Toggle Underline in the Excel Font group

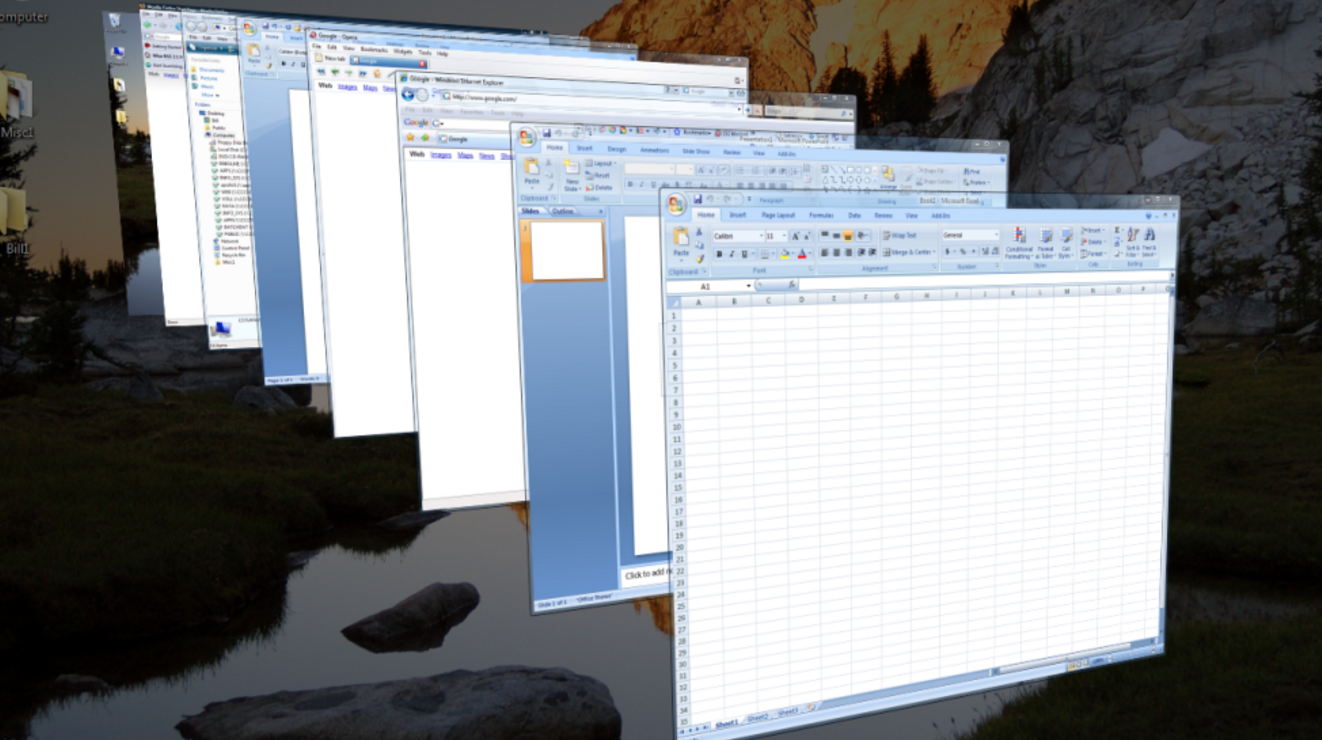click(744, 254)
